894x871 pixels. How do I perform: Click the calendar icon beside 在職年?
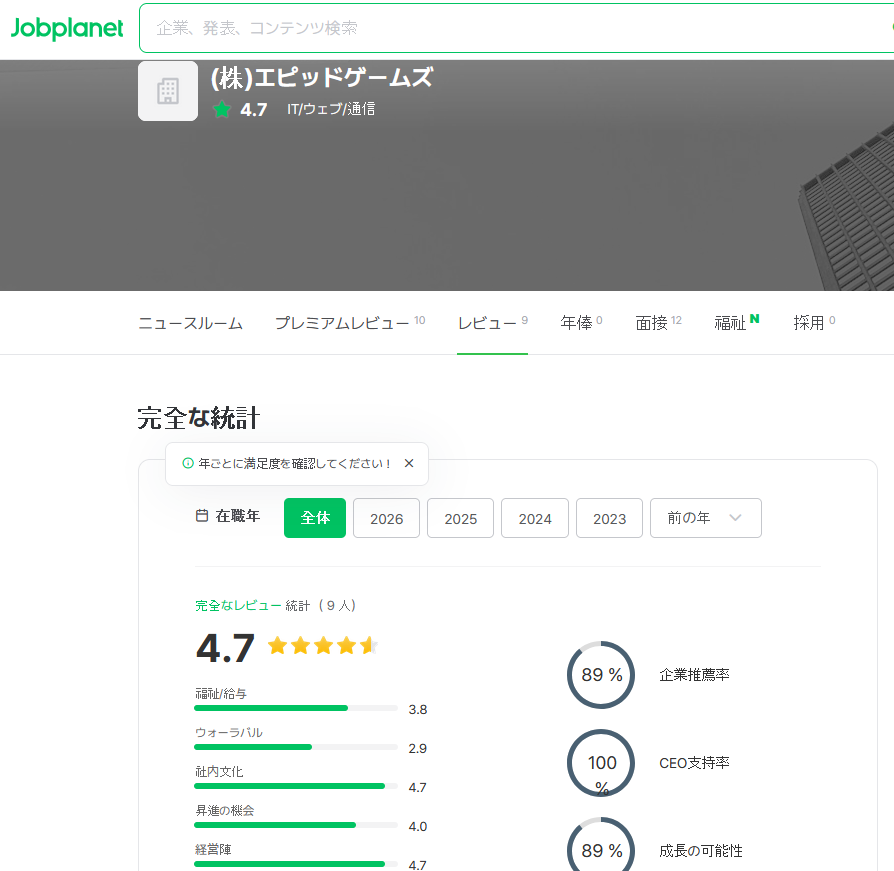coord(202,517)
